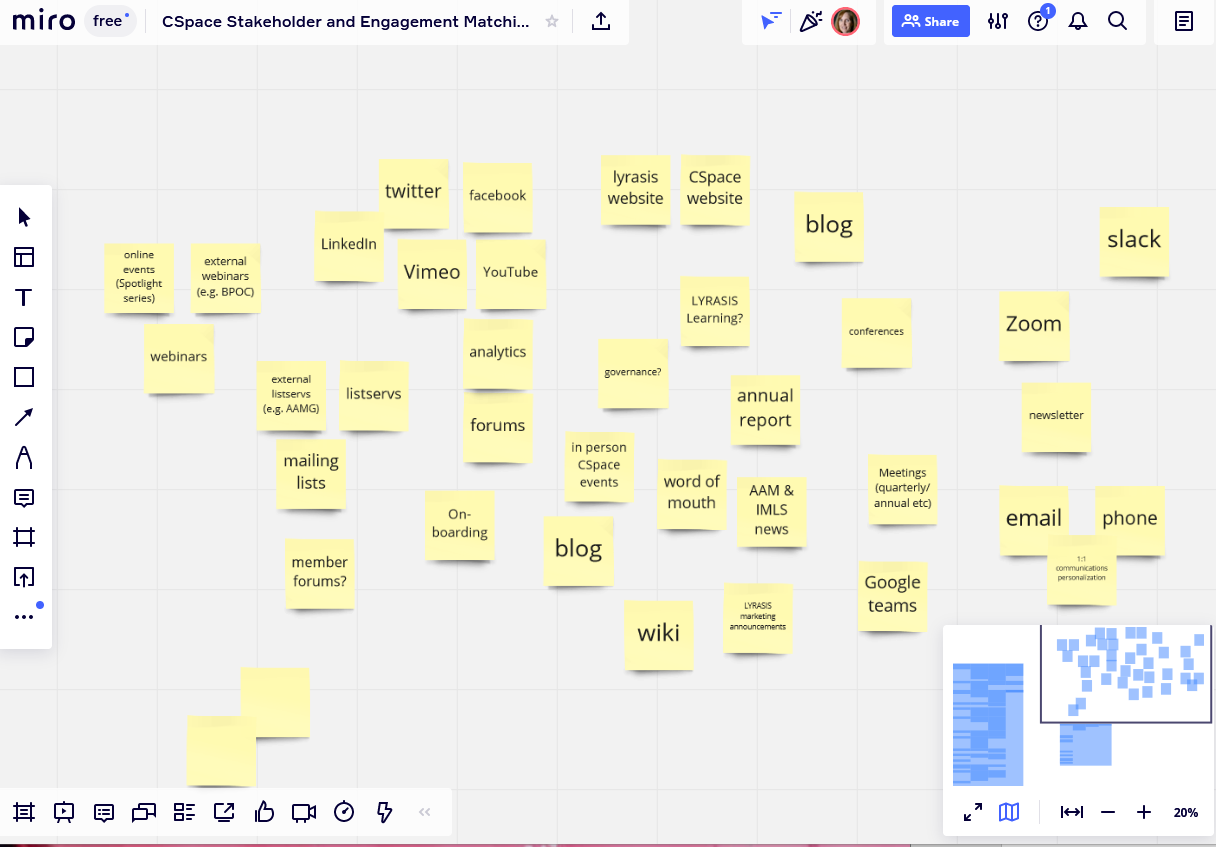1216x847 pixels.
Task: Star the board as favorite
Action: [x=552, y=22]
